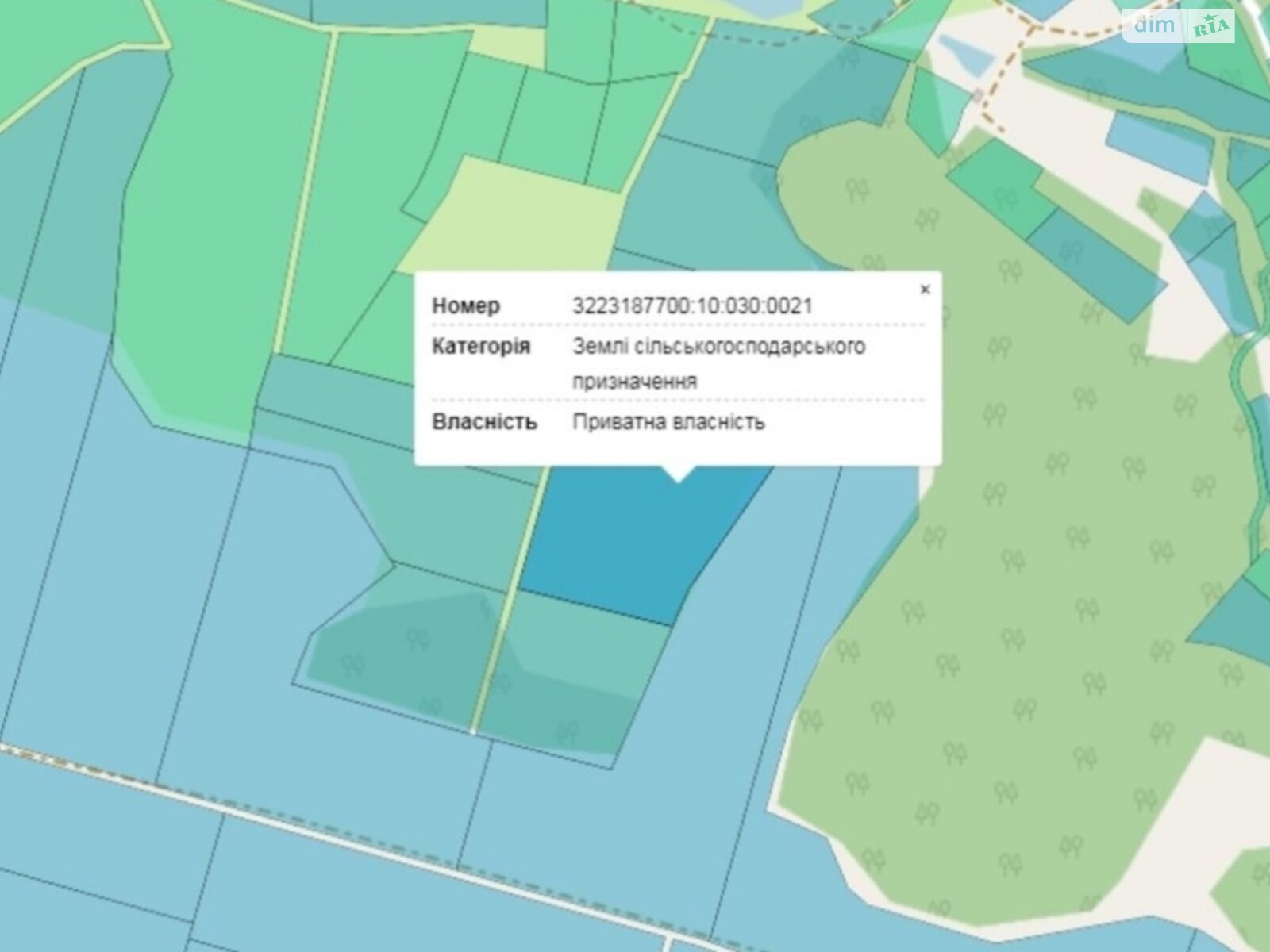This screenshot has width=1270, height=952.
Task: Click the 'Категорія' label in popup
Action: (481, 347)
